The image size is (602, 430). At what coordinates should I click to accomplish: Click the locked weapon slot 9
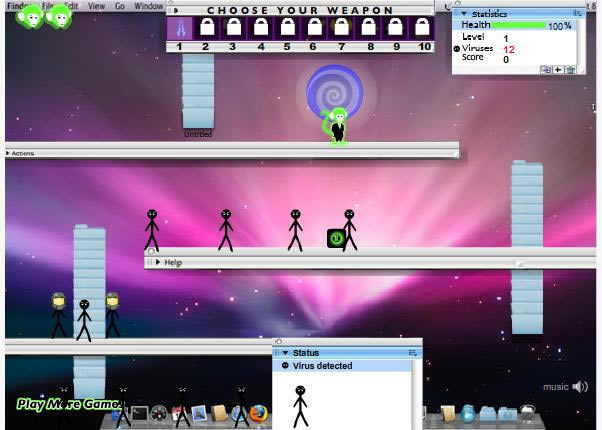[395, 28]
